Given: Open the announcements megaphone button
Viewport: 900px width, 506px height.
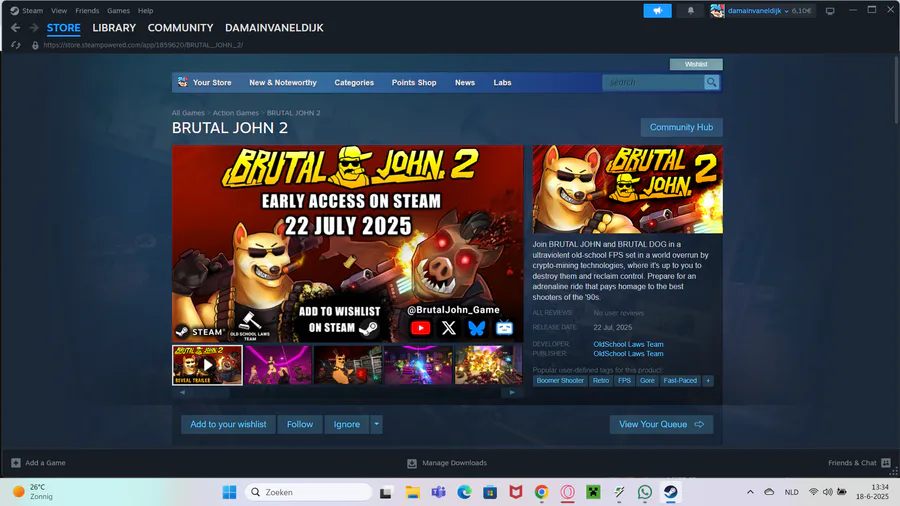Looking at the screenshot, I should pyautogui.click(x=657, y=10).
